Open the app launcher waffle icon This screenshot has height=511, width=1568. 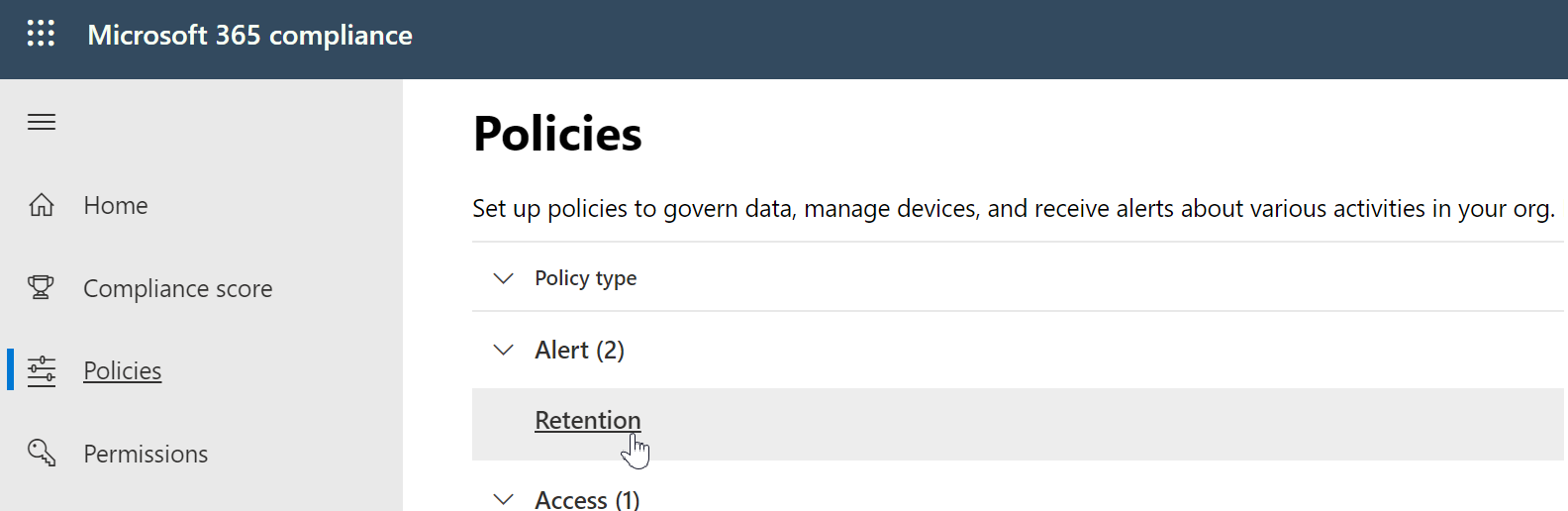[41, 34]
